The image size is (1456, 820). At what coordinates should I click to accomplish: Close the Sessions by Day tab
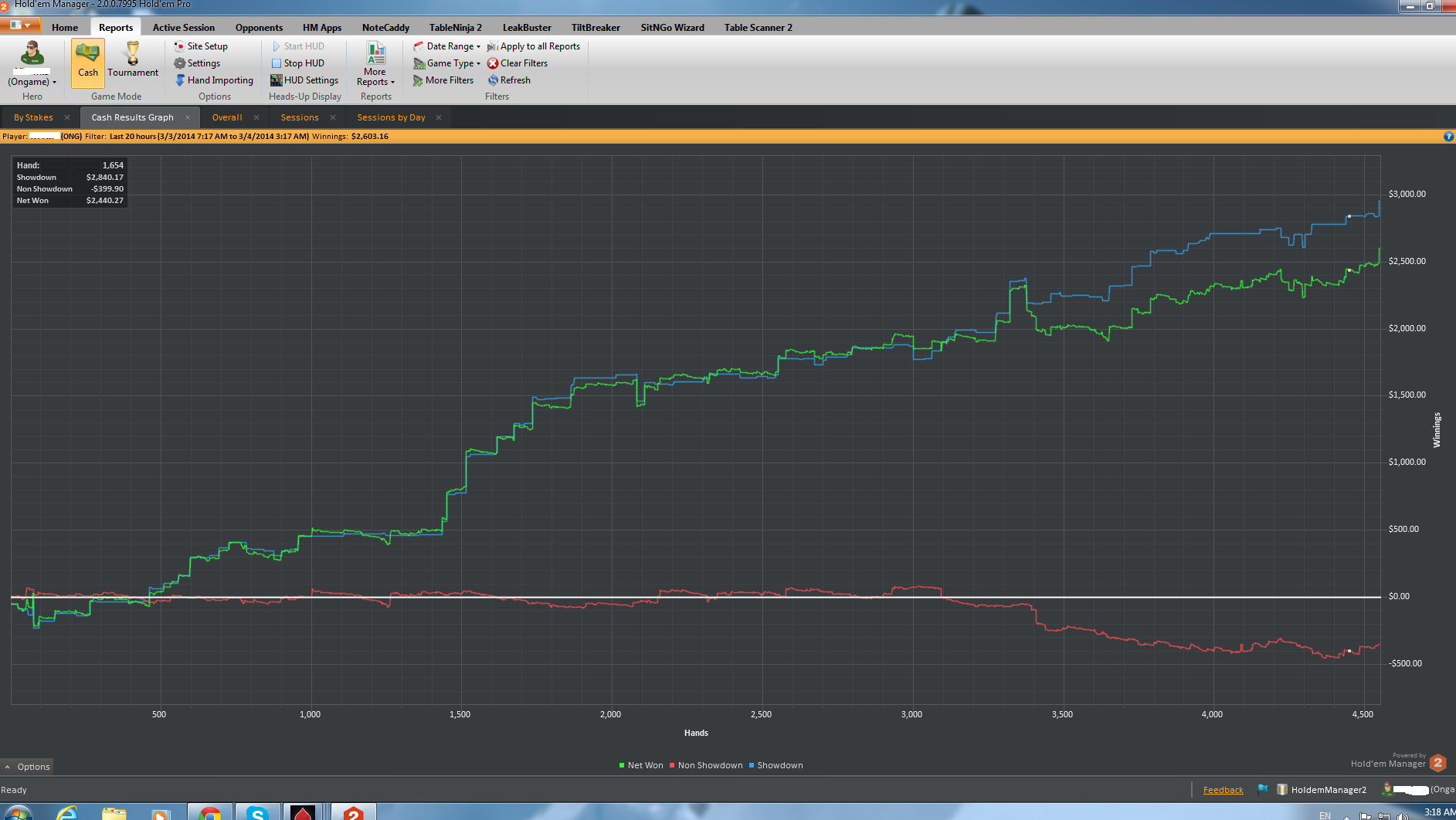click(x=439, y=117)
